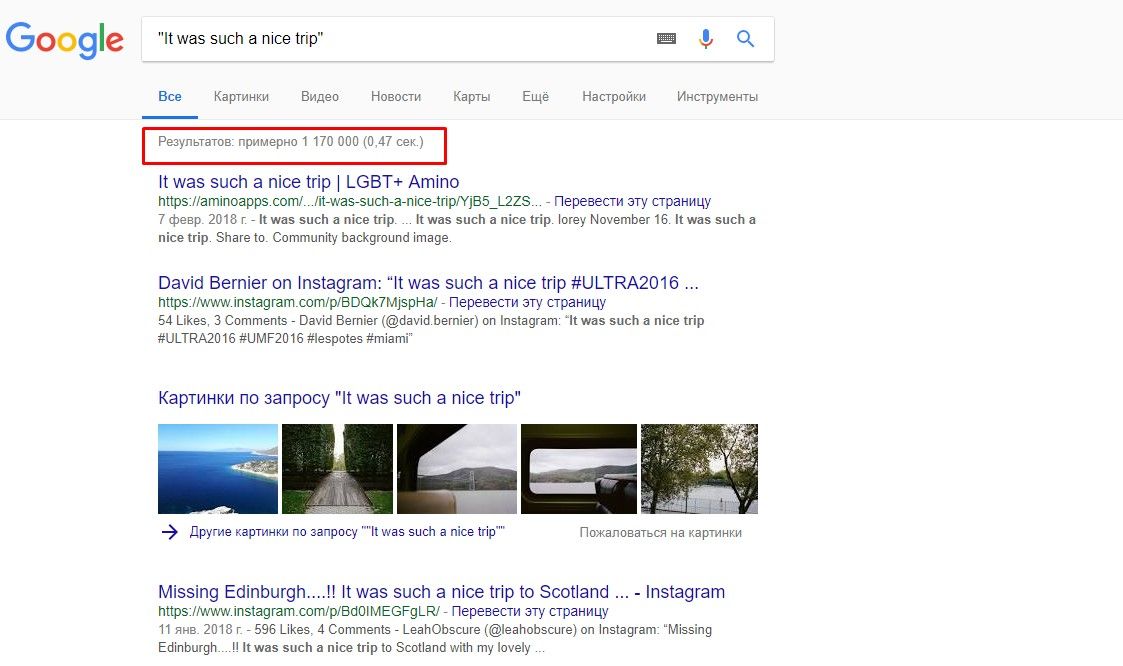Open LGBT+ Amino result title
This screenshot has height=666, width=1123.
(x=309, y=182)
